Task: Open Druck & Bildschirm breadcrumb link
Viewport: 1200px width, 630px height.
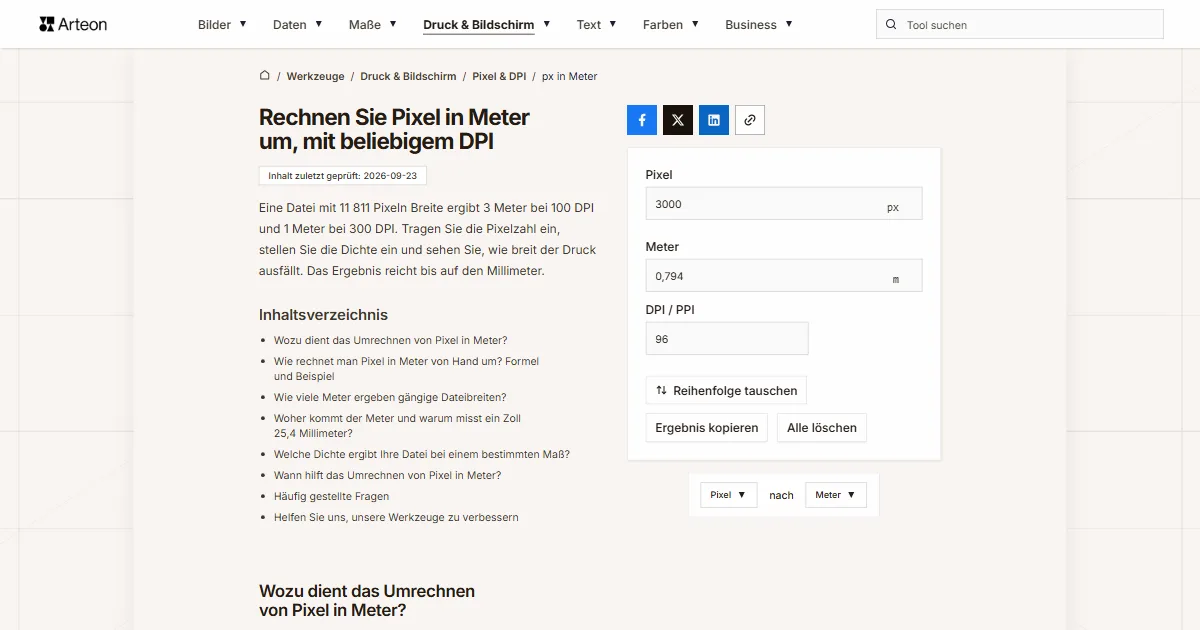Action: click(x=408, y=76)
